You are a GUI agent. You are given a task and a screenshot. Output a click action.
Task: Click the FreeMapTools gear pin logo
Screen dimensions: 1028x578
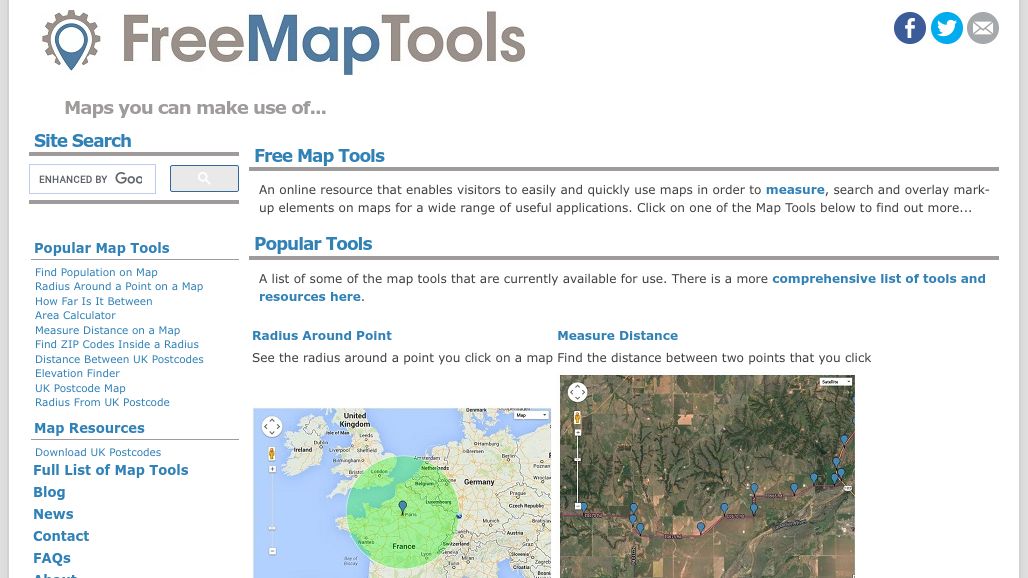(x=71, y=40)
